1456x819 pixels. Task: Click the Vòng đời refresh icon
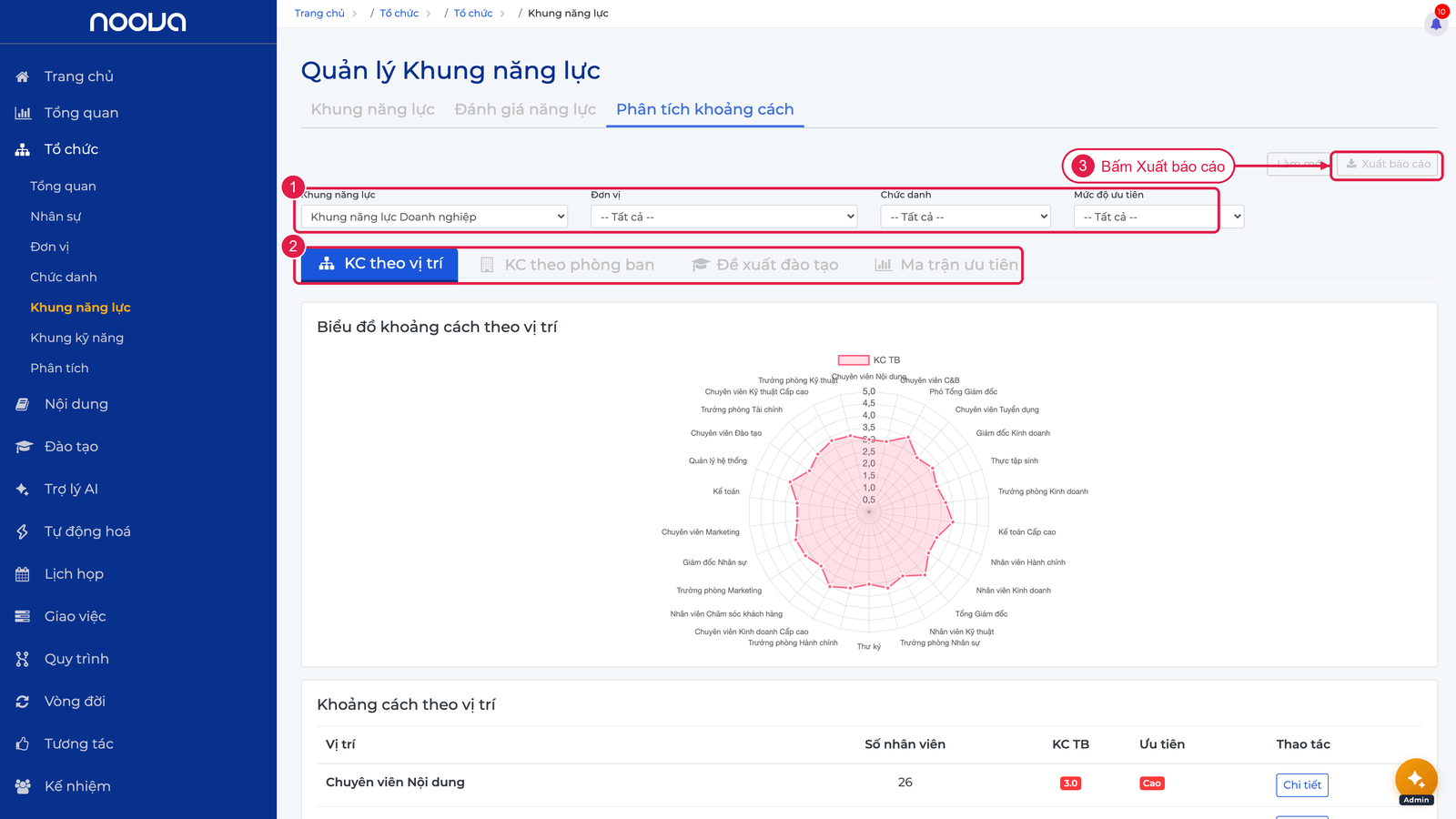23,702
